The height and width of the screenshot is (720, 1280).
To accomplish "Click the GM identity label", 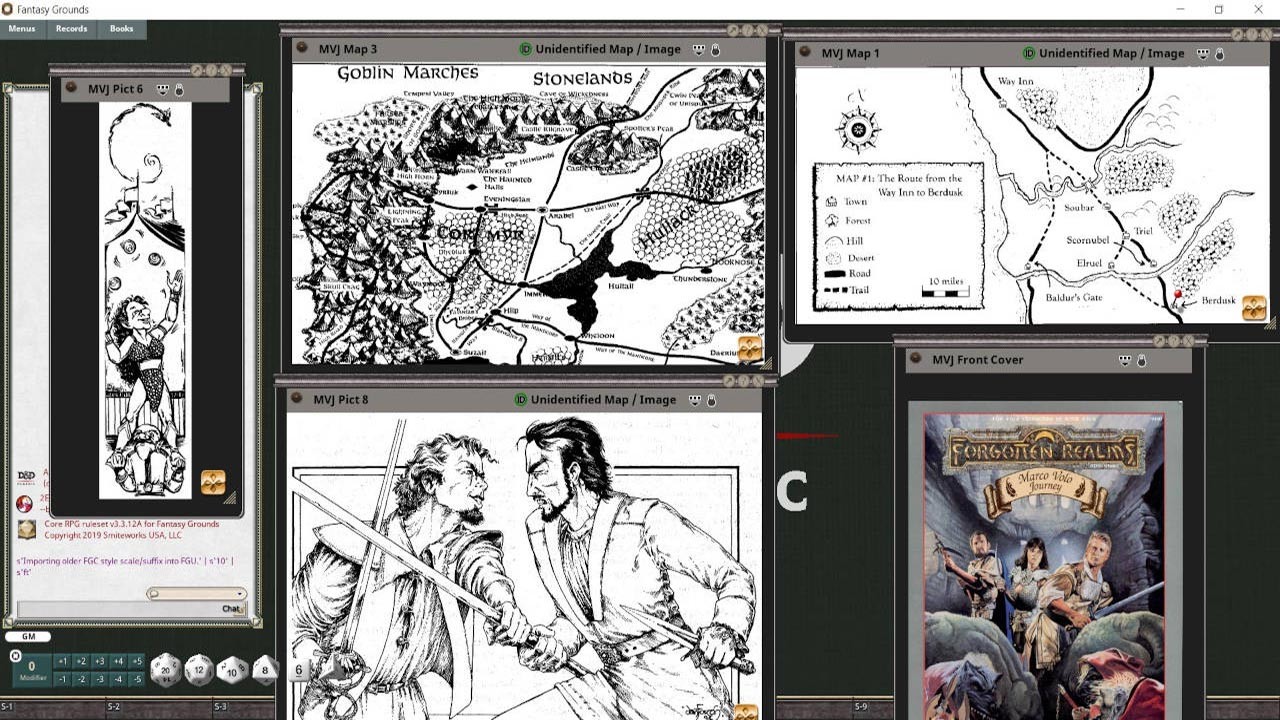I will tap(27, 636).
